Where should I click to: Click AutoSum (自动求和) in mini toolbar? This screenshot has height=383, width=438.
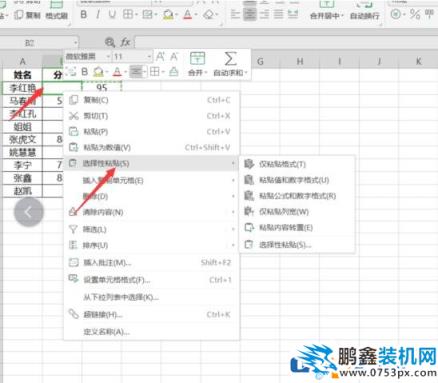point(230,64)
